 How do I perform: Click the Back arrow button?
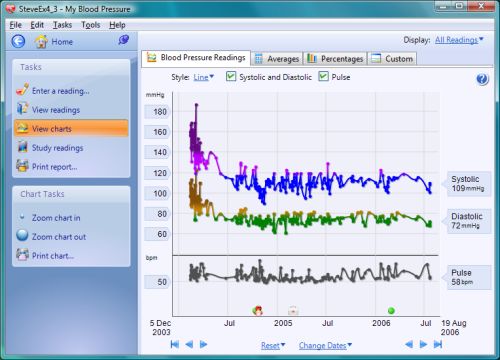(18, 41)
